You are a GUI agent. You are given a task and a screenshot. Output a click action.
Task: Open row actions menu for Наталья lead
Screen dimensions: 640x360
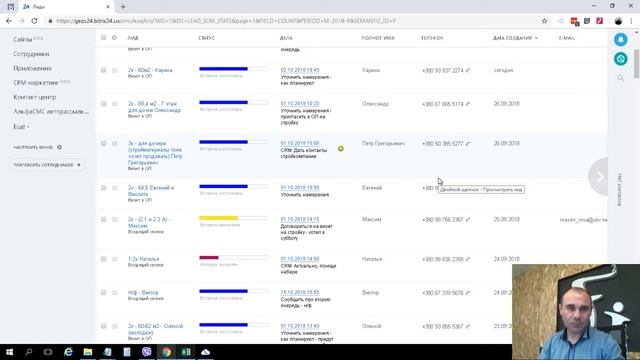115,259
